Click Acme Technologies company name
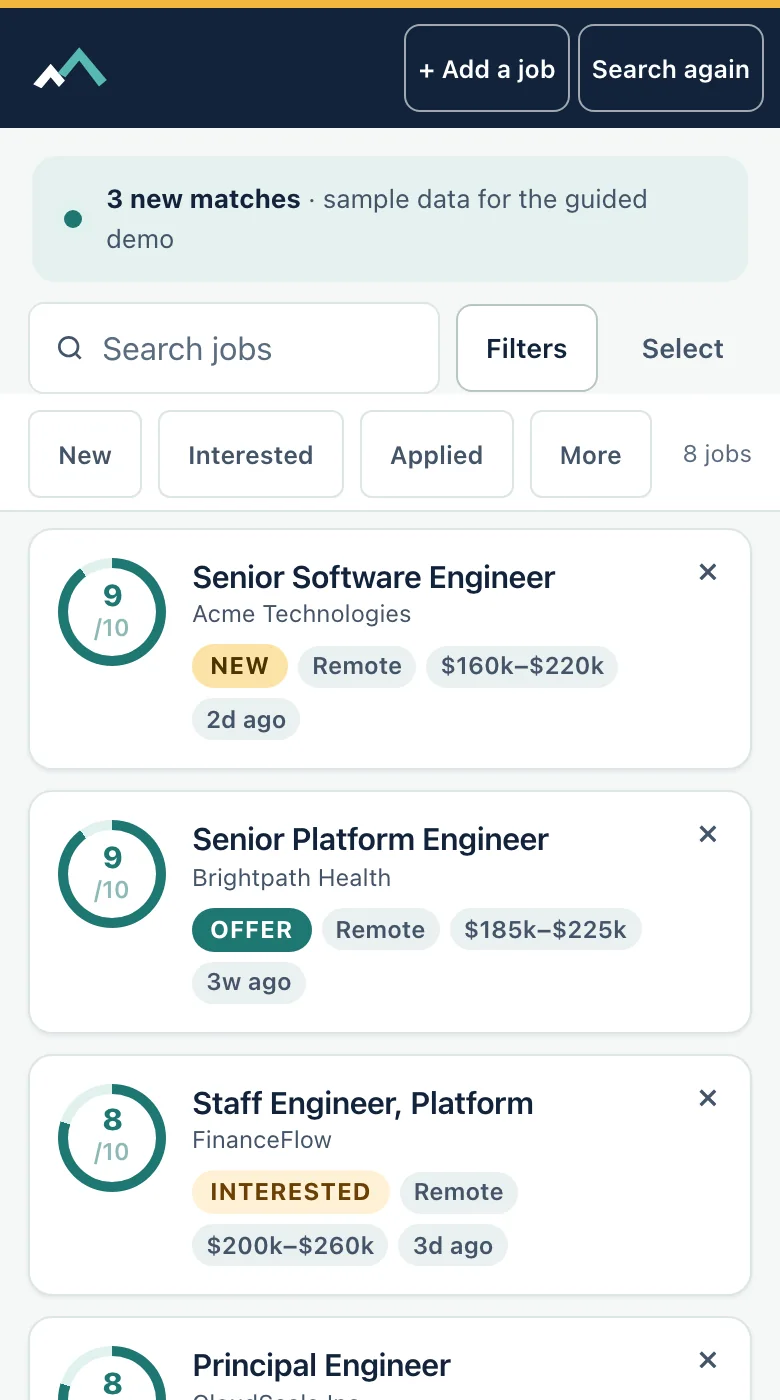Screen dimensions: 780x1400 (302, 614)
